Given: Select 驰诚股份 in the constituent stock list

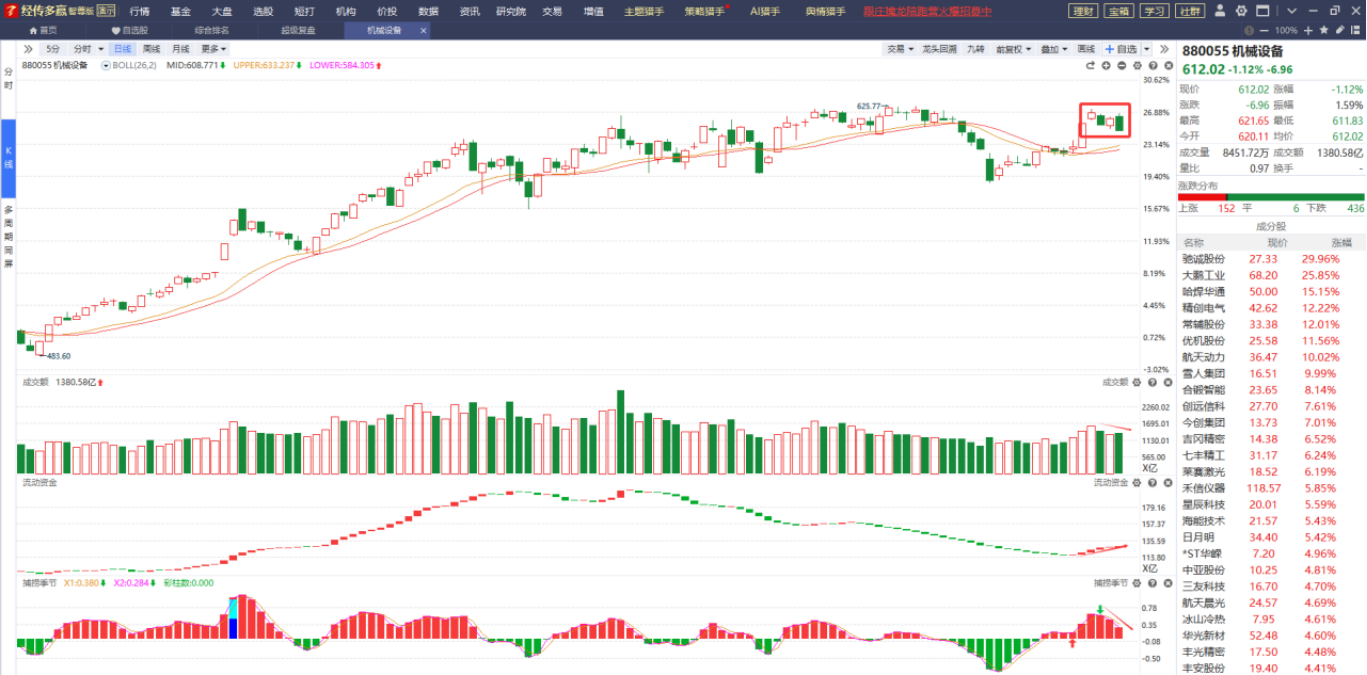Looking at the screenshot, I should coord(1203,259).
